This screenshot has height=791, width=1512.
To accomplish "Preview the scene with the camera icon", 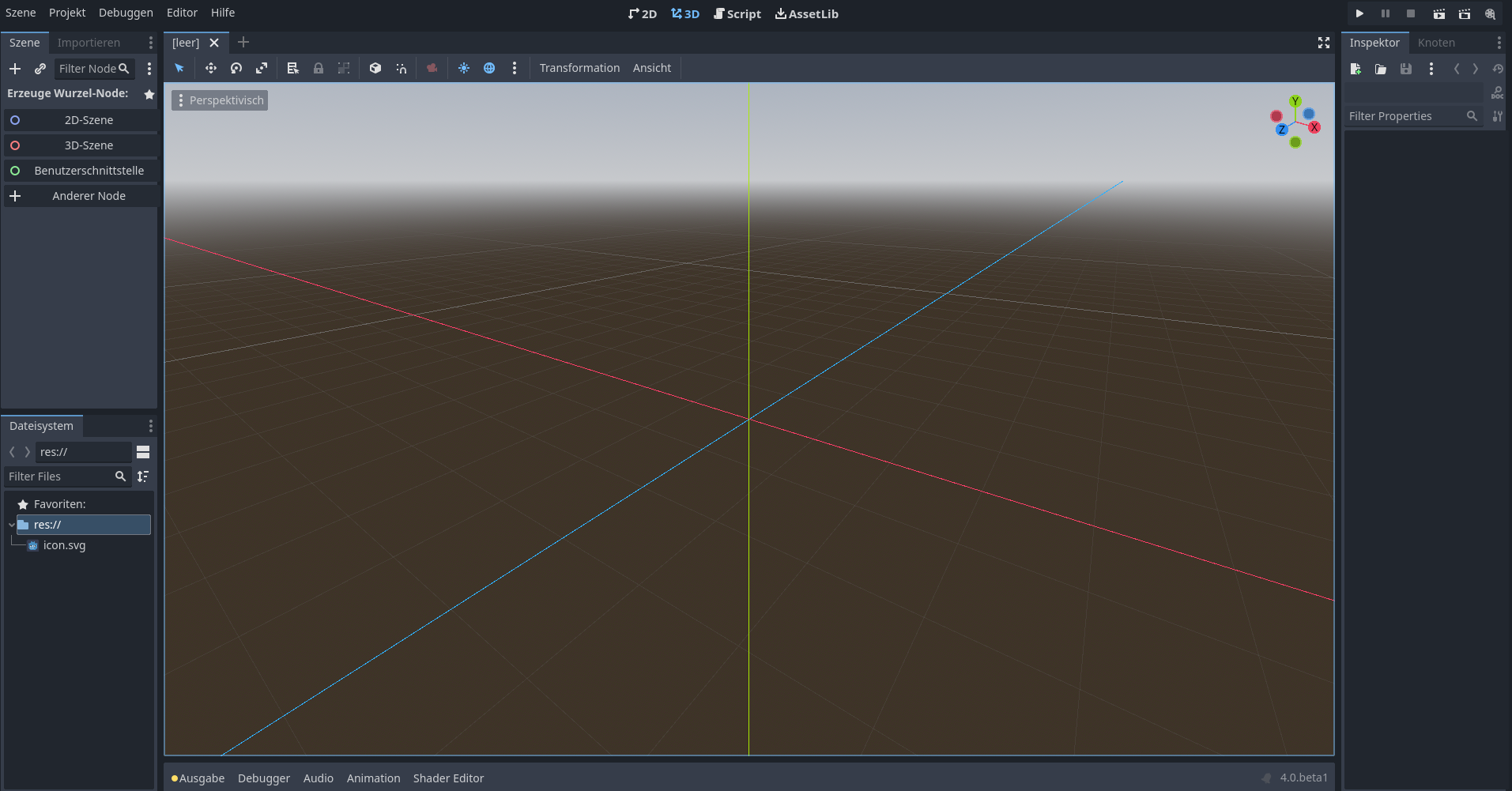I will tap(431, 68).
